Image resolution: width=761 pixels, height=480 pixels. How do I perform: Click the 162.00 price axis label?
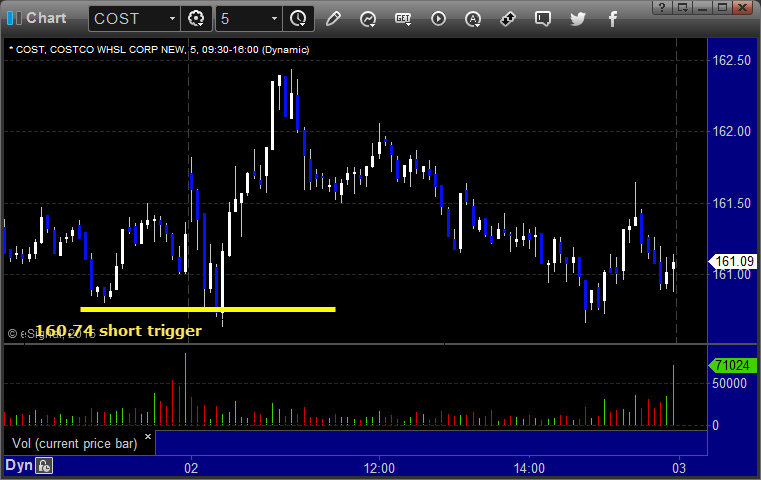731,132
